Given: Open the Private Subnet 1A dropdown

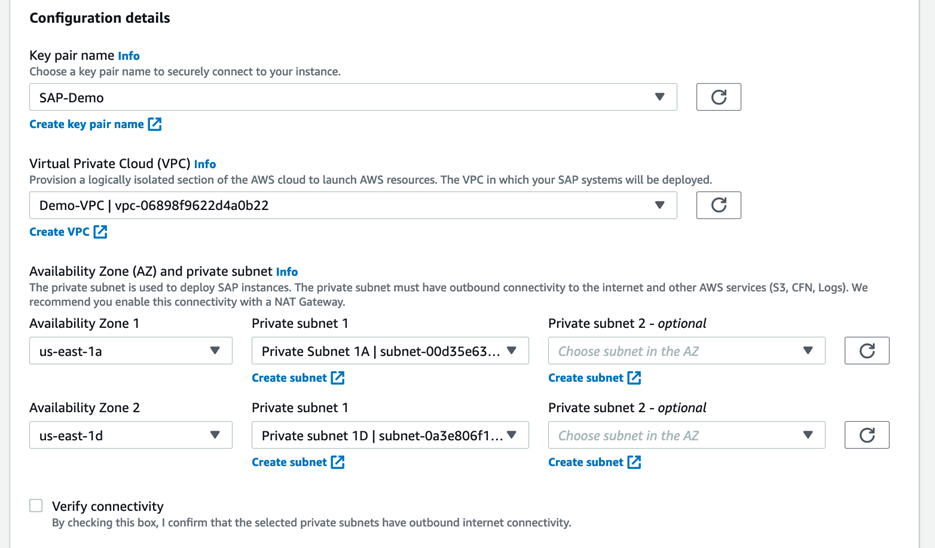Looking at the screenshot, I should click(x=389, y=351).
